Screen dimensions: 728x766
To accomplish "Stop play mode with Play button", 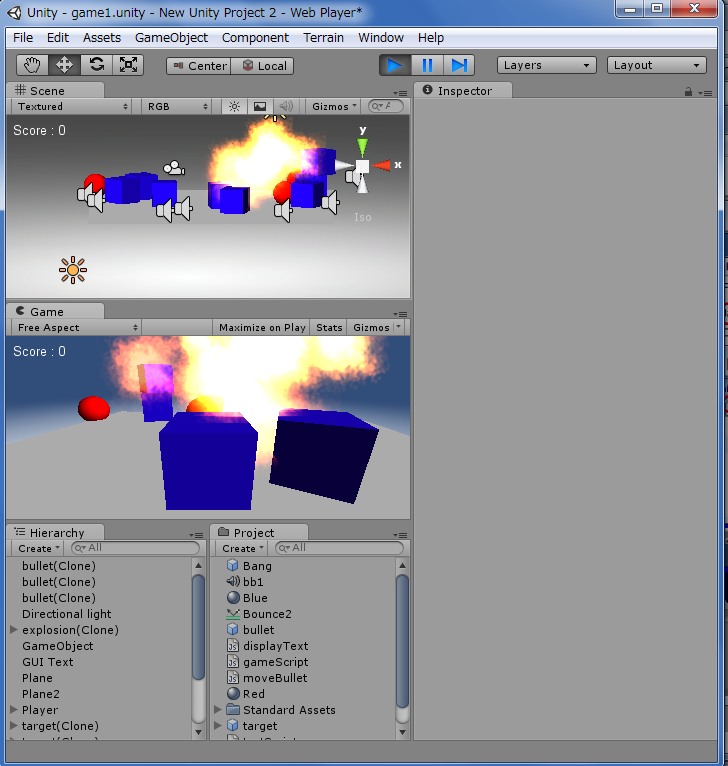I will (395, 65).
